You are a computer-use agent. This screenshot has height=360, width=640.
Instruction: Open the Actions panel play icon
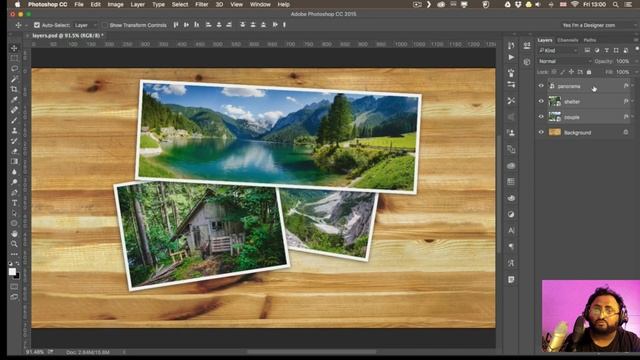(x=511, y=58)
